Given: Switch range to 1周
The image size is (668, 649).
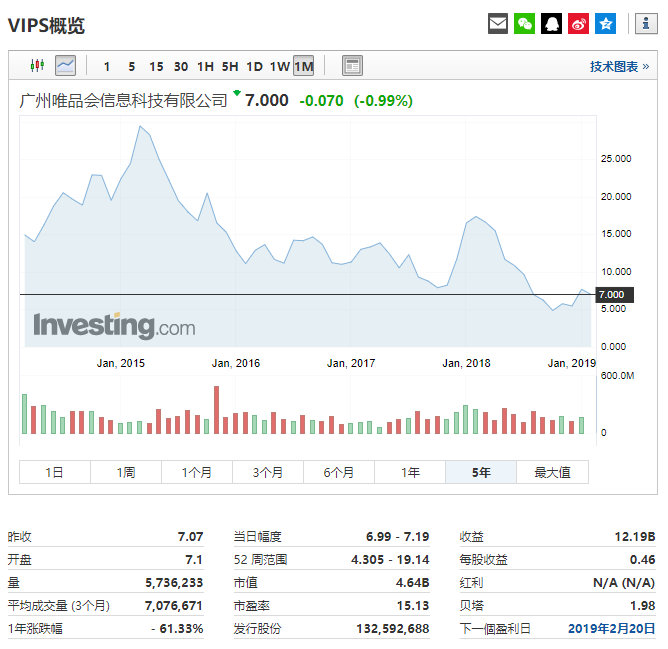Looking at the screenshot, I should point(126,472).
